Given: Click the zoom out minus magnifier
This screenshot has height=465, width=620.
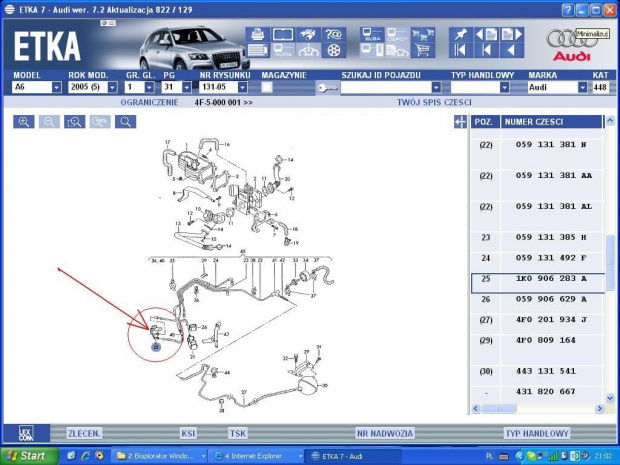Looking at the screenshot, I should 49,122.
